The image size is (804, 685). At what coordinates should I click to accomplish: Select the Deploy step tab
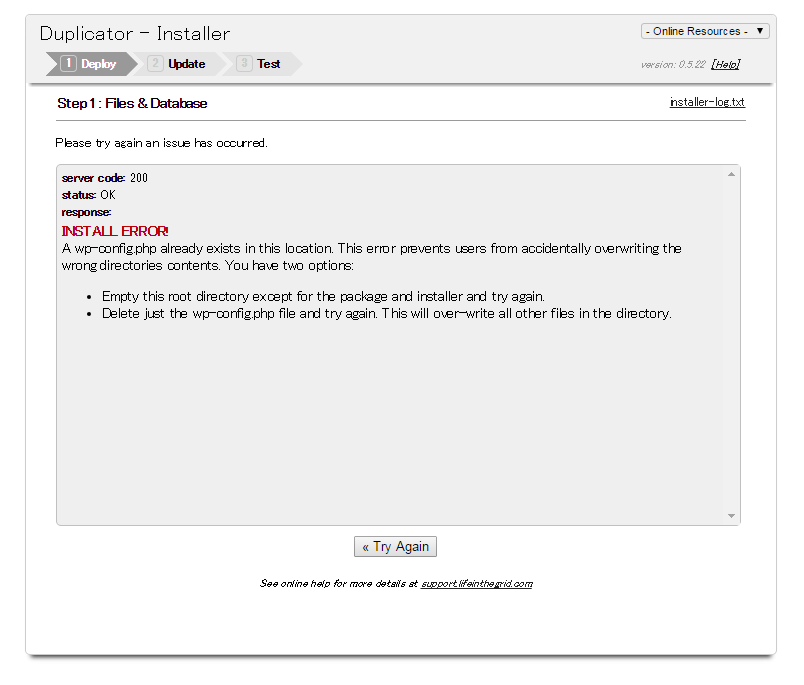pyautogui.click(x=91, y=64)
